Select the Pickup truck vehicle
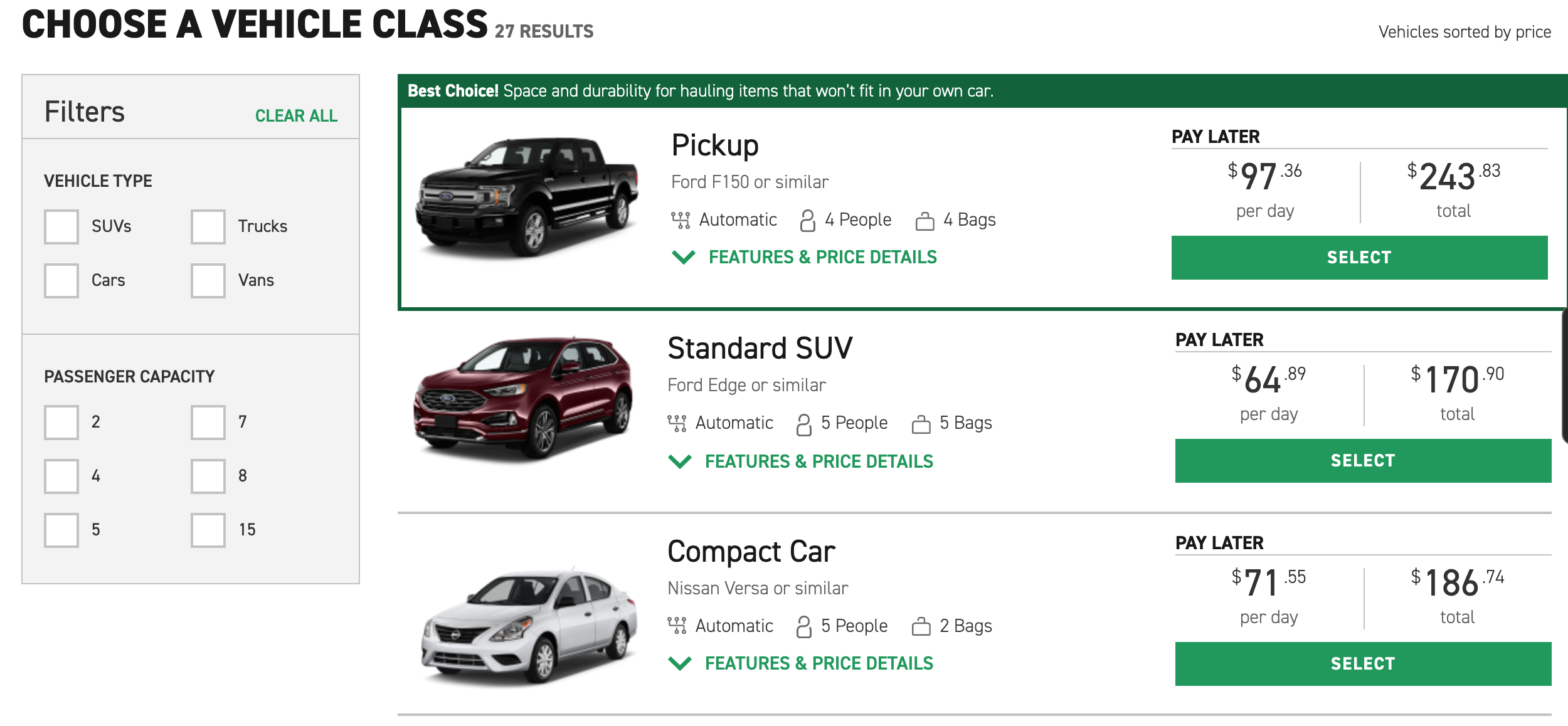Image resolution: width=1568 pixels, height=726 pixels. pos(1360,256)
